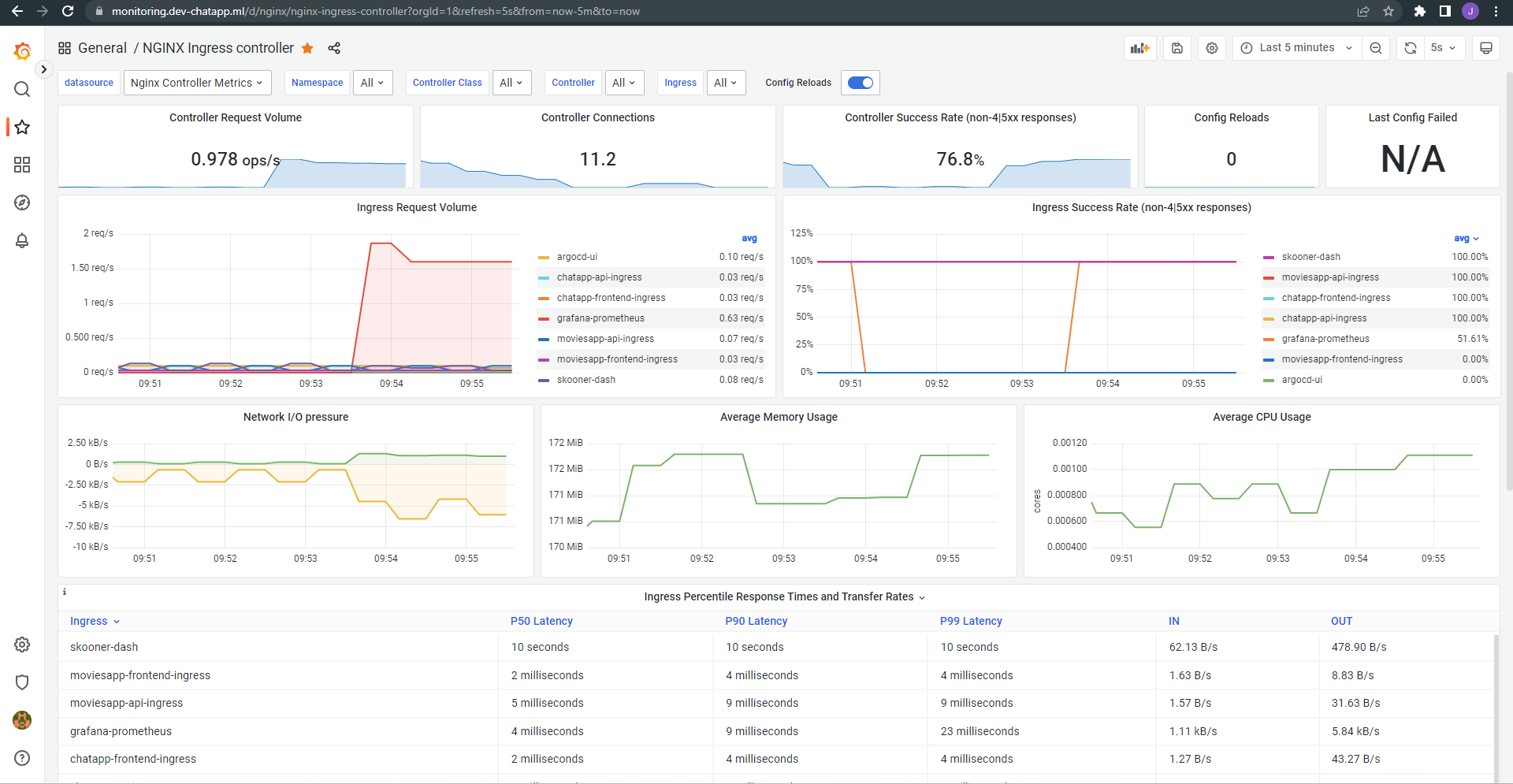Toggle the Config Reloads switch
Viewport: 1513px width, 784px height.
tap(861, 83)
